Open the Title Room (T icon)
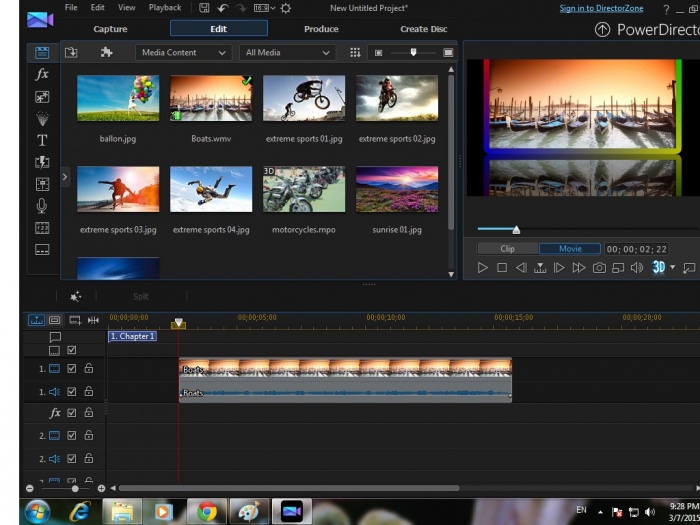The width and height of the screenshot is (700, 525). coord(42,140)
